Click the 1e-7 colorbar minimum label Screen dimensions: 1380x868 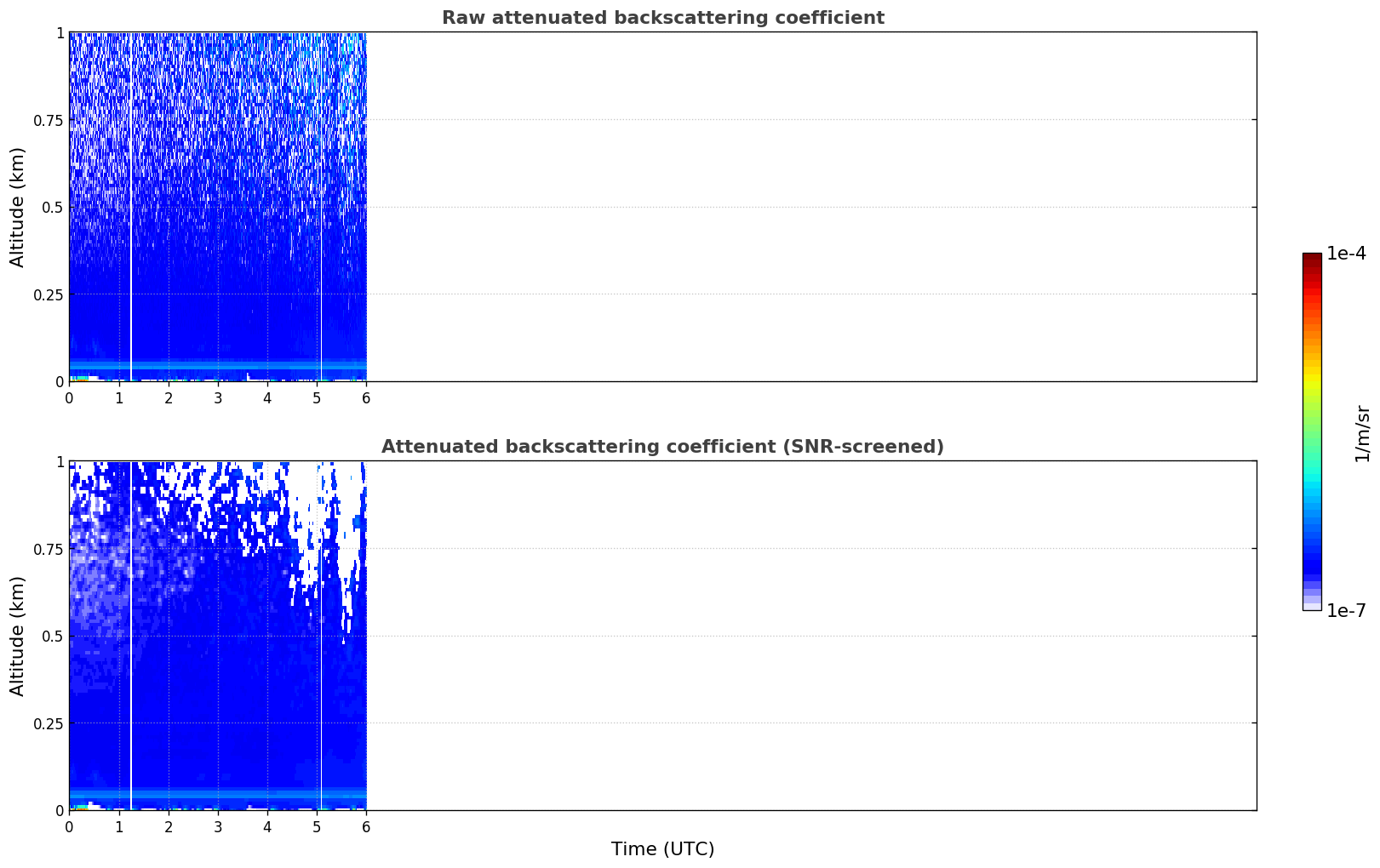tap(1346, 611)
